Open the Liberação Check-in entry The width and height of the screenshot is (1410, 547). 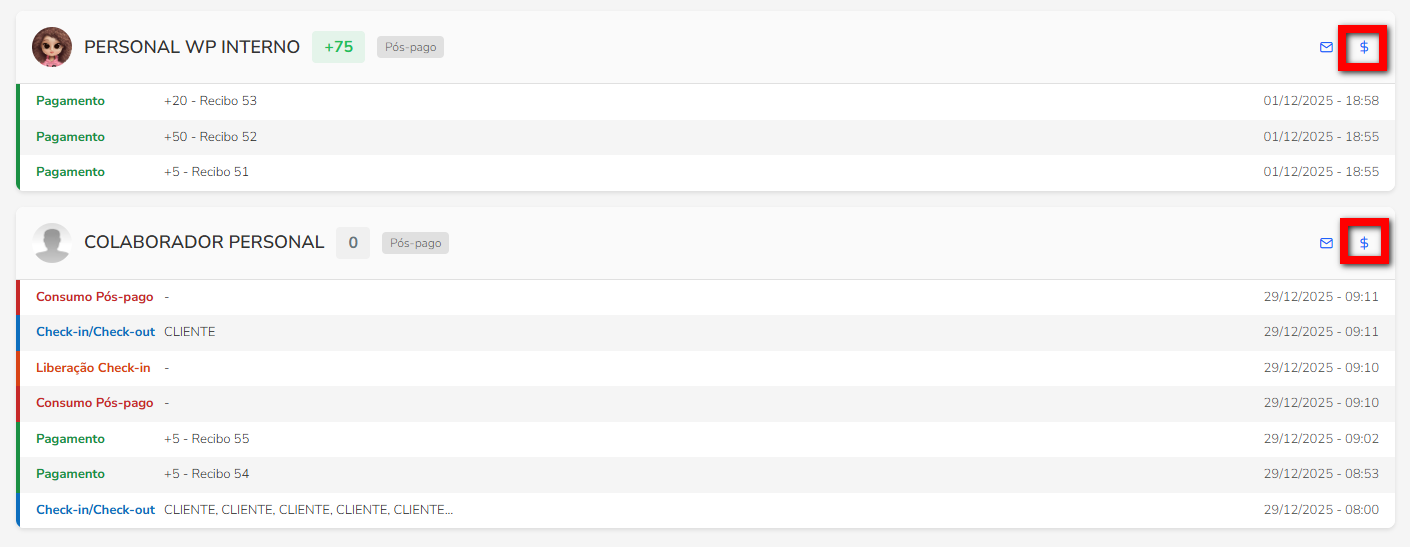pos(93,368)
